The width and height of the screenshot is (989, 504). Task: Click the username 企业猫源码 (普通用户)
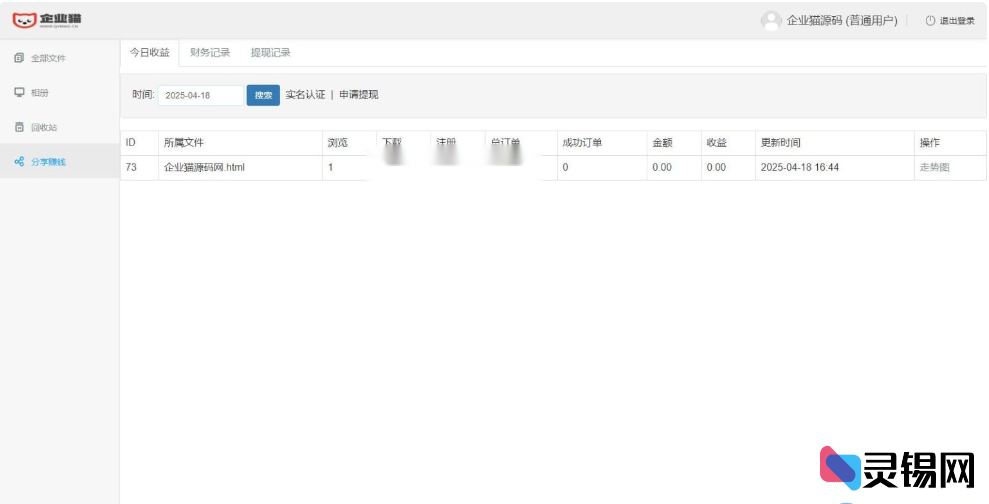(x=842, y=21)
